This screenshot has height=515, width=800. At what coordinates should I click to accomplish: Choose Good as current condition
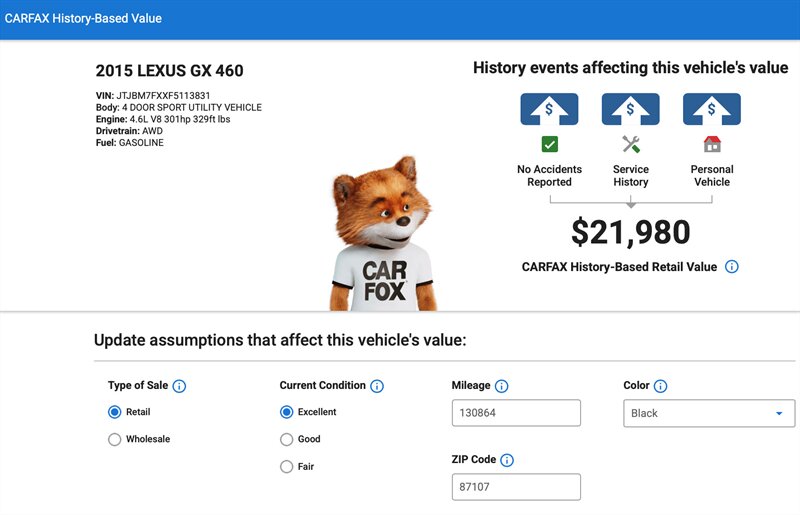pyautogui.click(x=287, y=439)
